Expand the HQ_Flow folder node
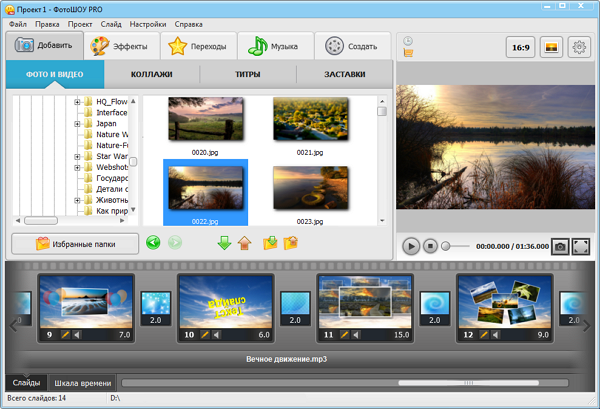The image size is (600, 409). click(77, 101)
